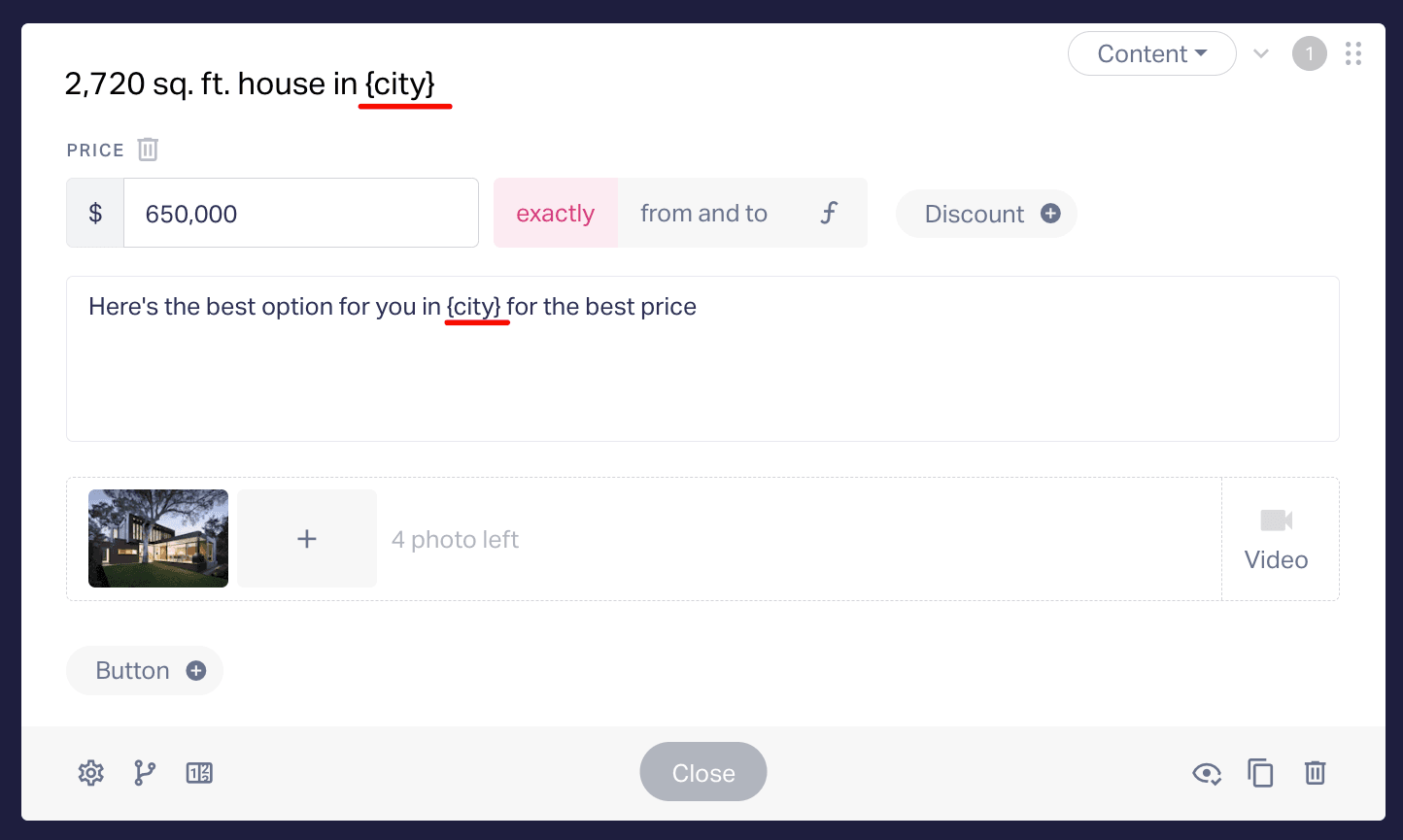
Task: Open the Content dropdown
Action: pyautogui.click(x=1152, y=53)
